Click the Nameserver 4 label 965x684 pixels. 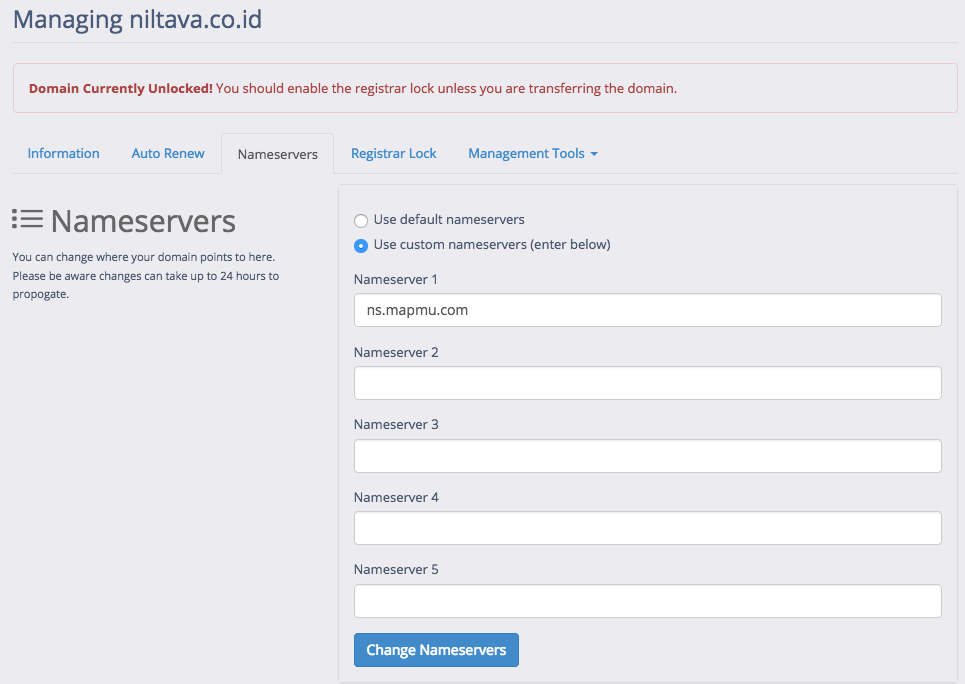pyautogui.click(x=396, y=497)
